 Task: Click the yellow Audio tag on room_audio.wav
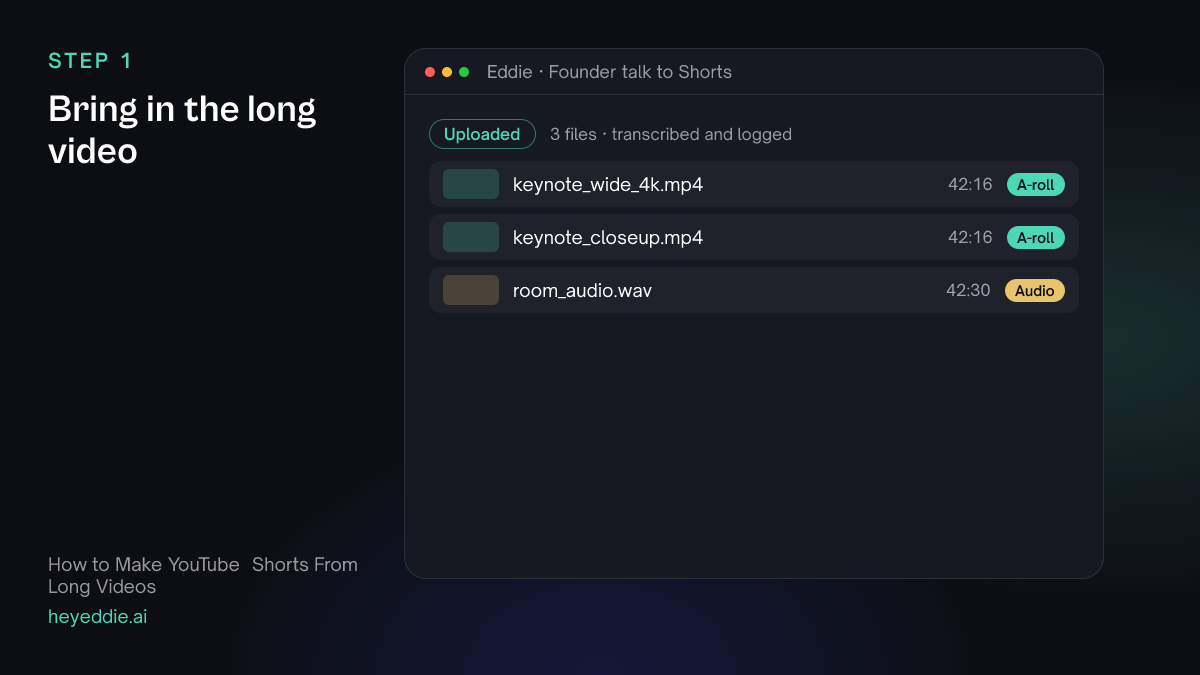(x=1035, y=290)
